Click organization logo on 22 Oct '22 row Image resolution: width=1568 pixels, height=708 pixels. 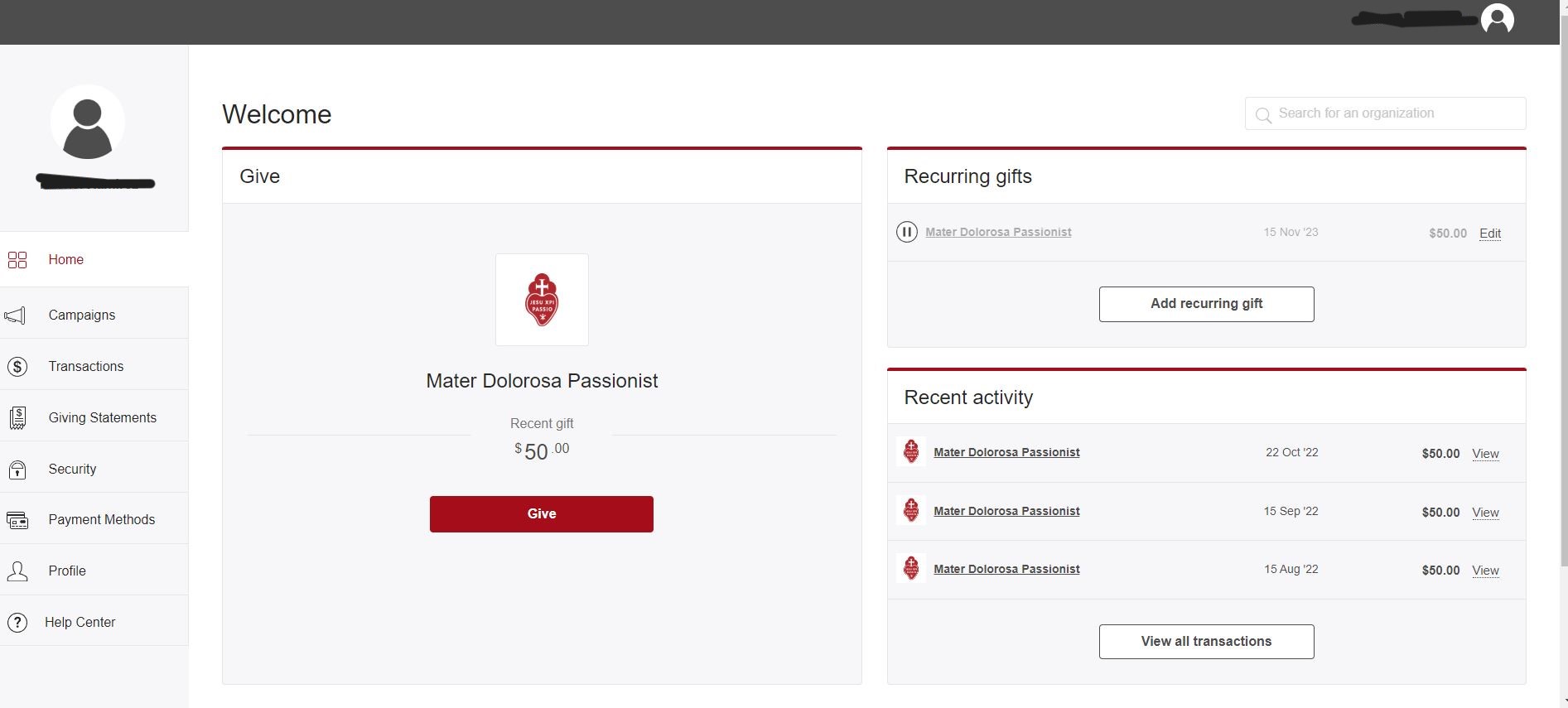point(911,452)
